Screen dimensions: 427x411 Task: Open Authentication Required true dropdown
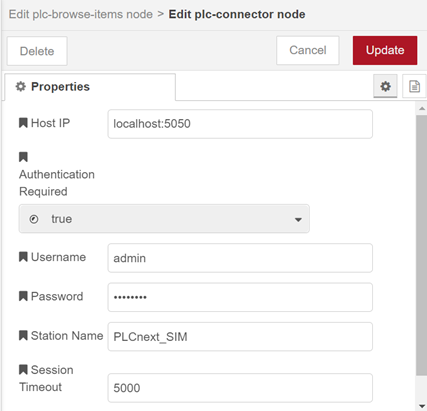click(164, 219)
